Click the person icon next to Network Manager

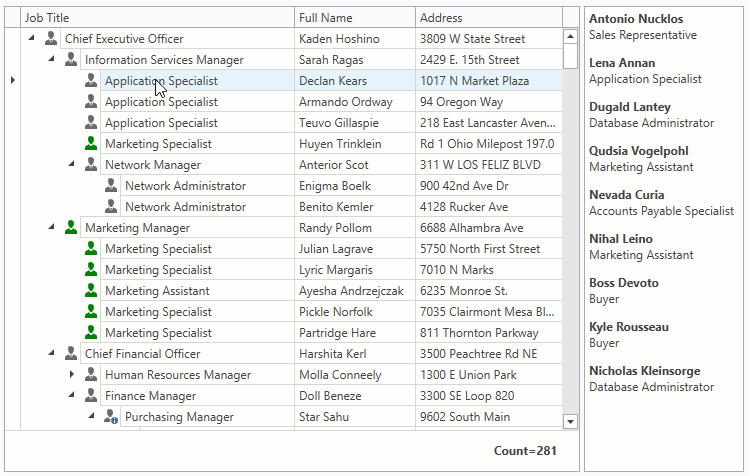tap(91, 165)
